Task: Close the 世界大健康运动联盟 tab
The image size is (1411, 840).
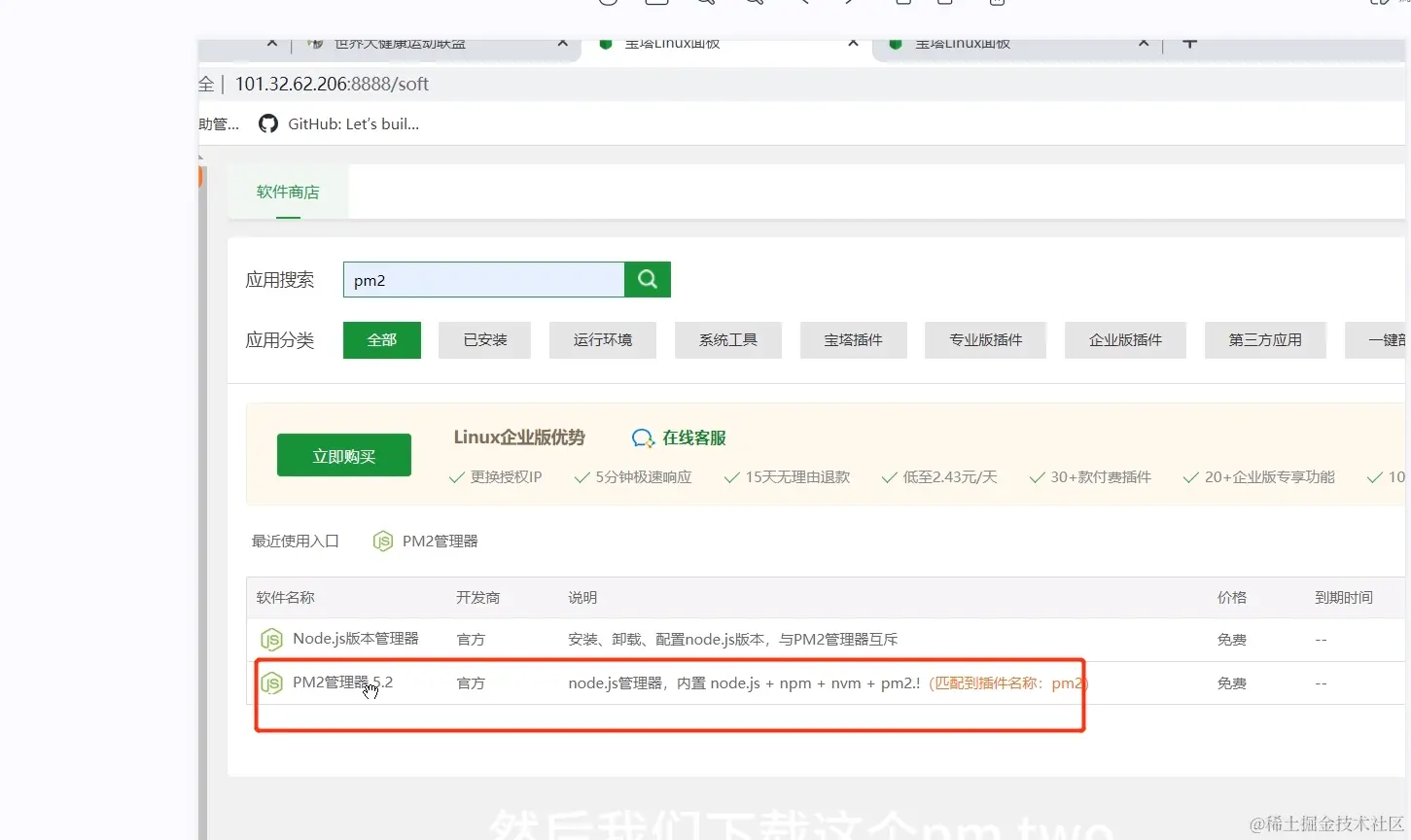Action: [562, 44]
